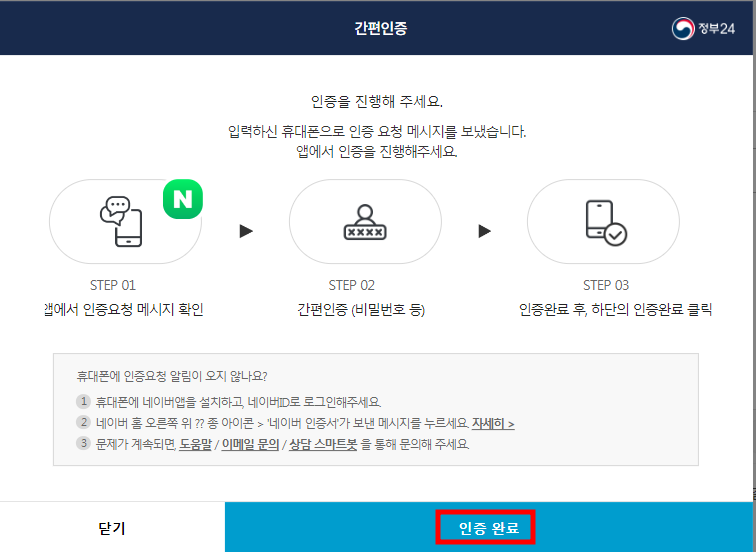
Task: Click the STEP 03 label
Action: click(x=606, y=285)
